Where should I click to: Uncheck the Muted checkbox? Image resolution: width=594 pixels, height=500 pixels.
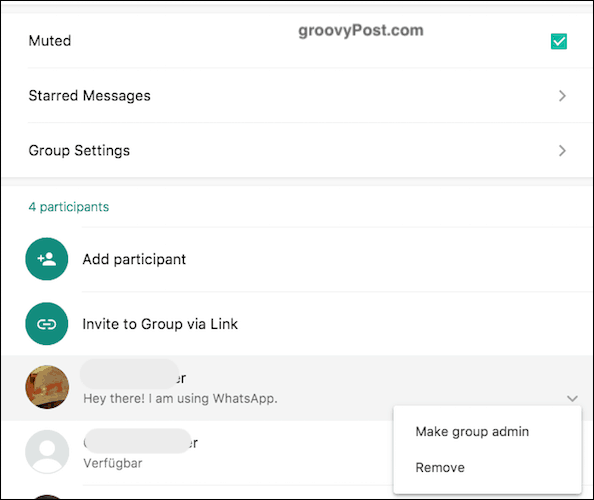point(559,41)
